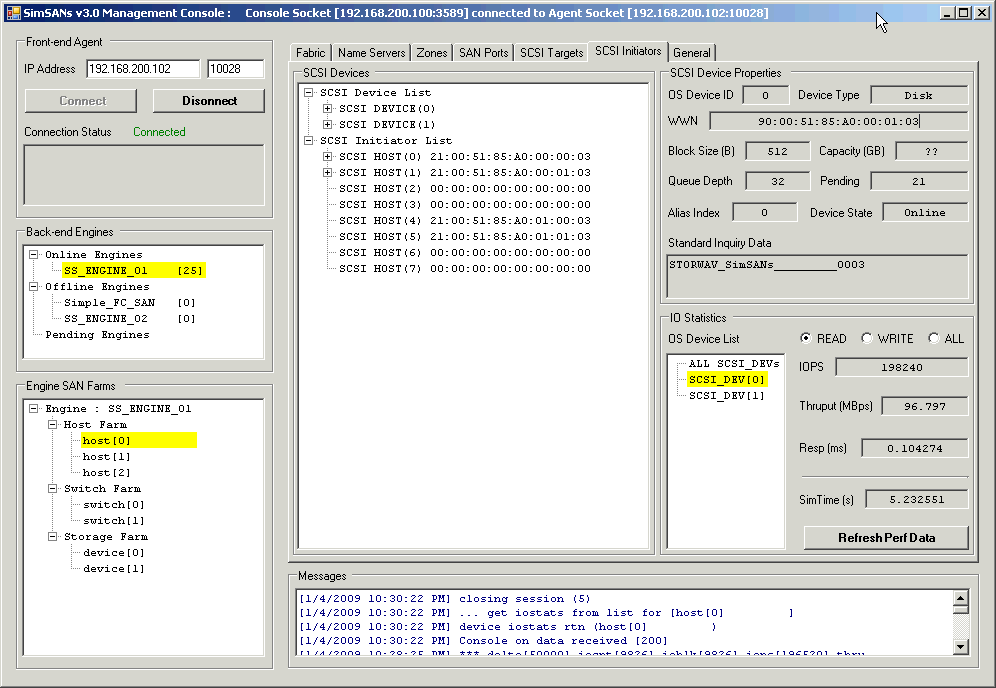Select host[1] in Host Farm
The height and width of the screenshot is (688, 996).
106,456
